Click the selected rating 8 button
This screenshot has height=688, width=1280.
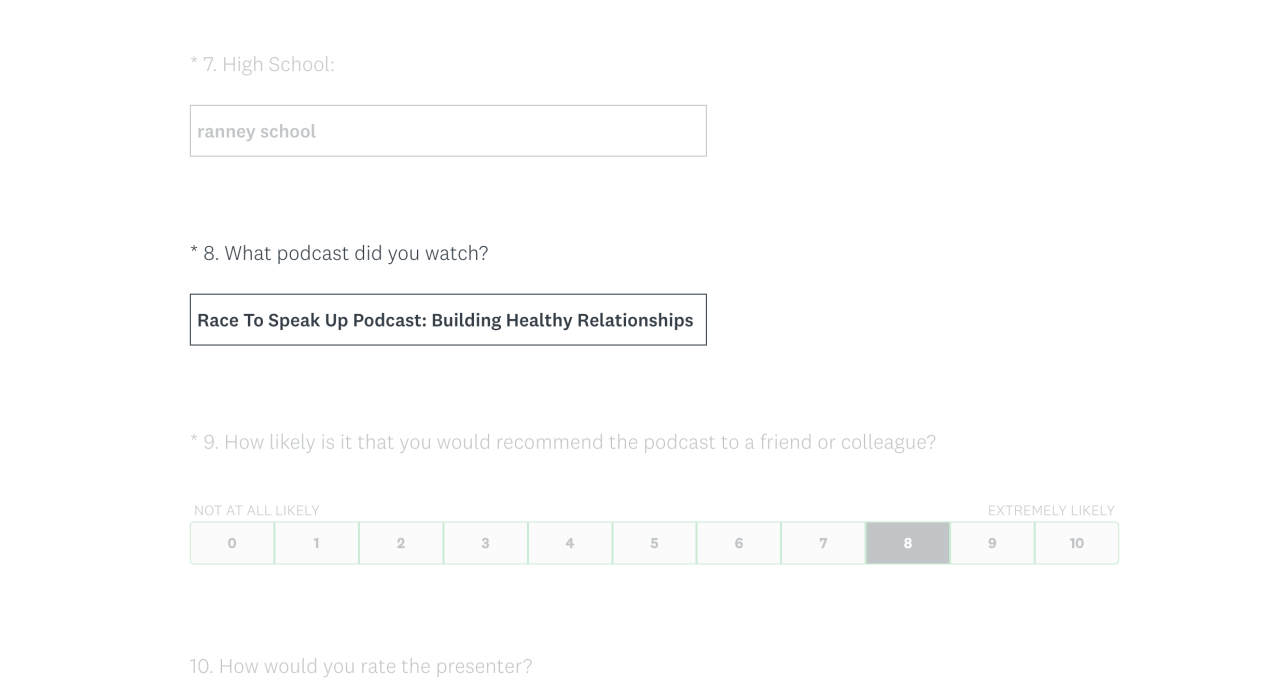click(x=908, y=543)
